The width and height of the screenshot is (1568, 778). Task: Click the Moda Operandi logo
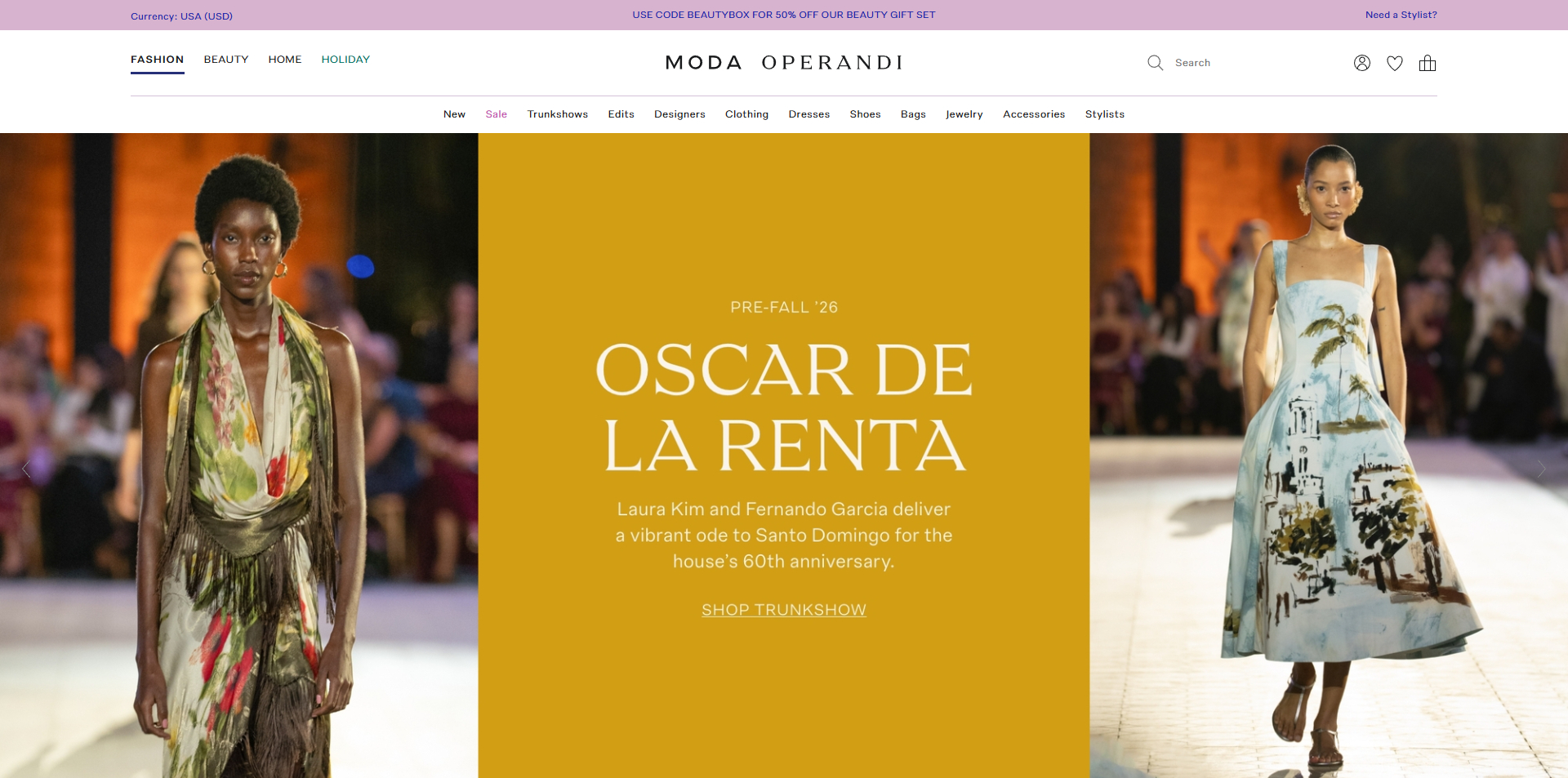[x=783, y=62]
